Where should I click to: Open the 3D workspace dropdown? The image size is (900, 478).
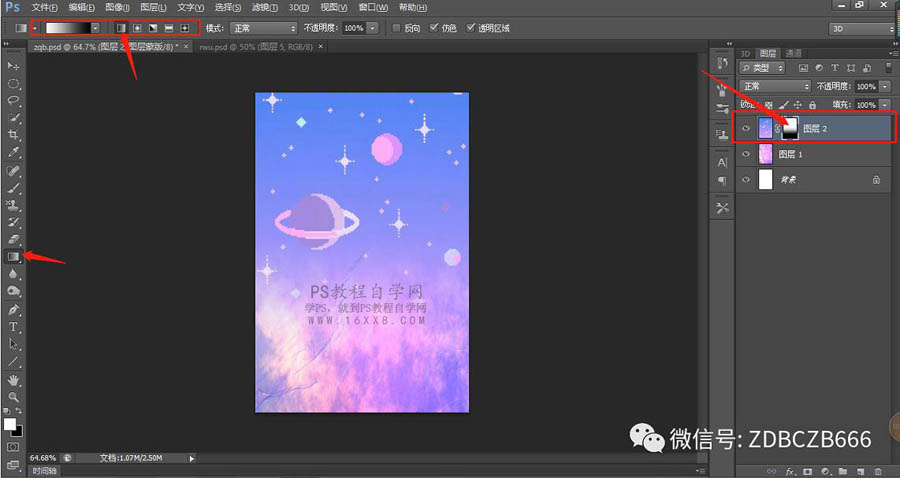coord(862,28)
